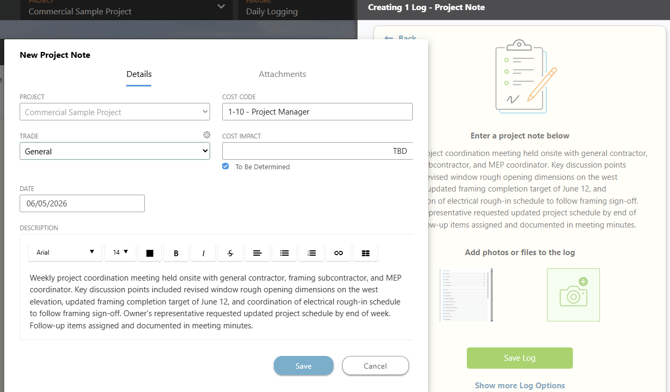The width and height of the screenshot is (670, 392).
Task: Apply italic formatting in description toolbar
Action: 203,253
